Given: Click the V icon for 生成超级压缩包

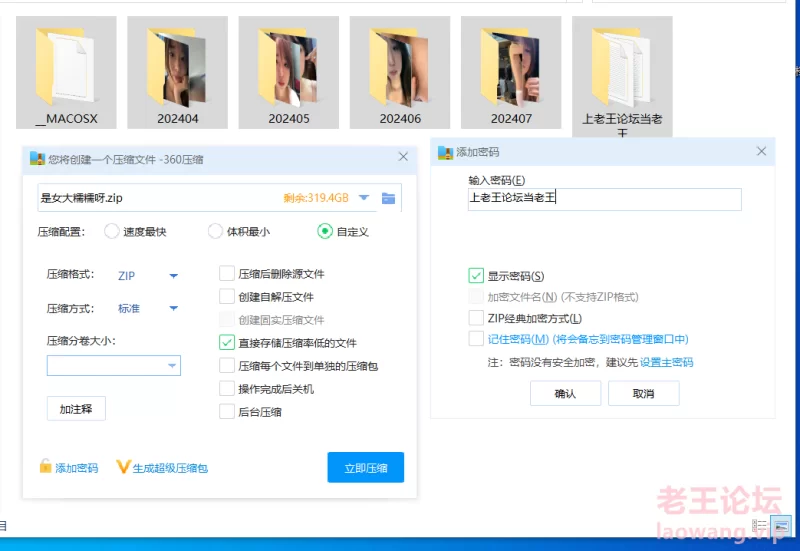Looking at the screenshot, I should coord(123,466).
